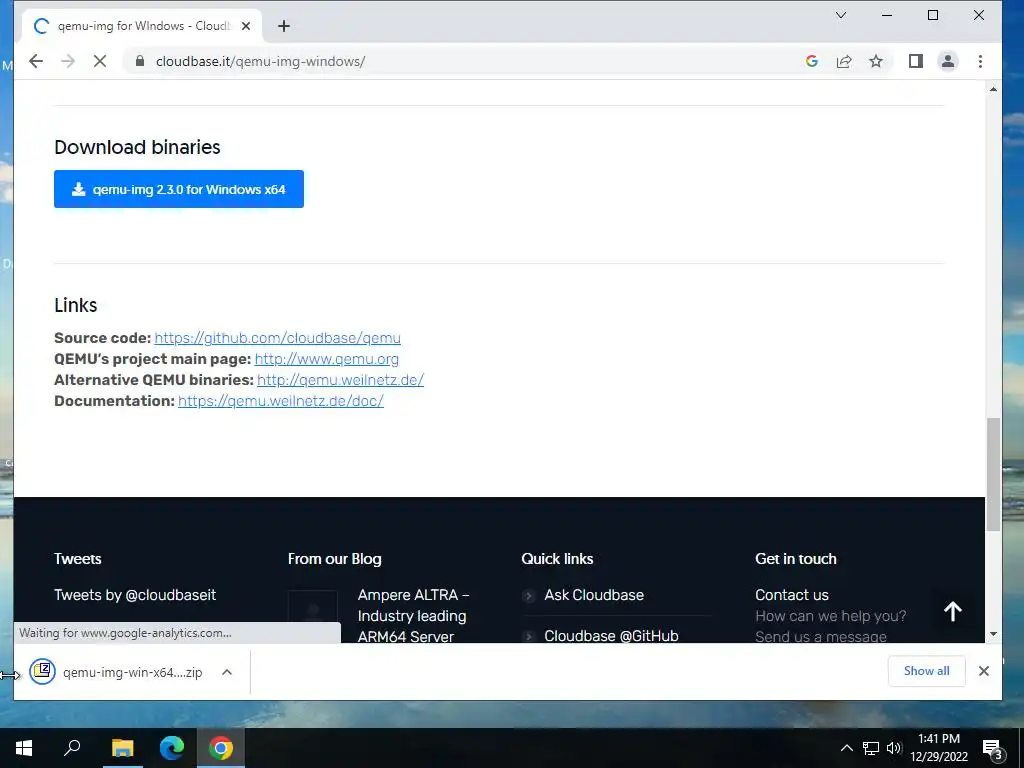Viewport: 1024px width, 768px height.
Task: Show all downloads
Action: [x=927, y=671]
